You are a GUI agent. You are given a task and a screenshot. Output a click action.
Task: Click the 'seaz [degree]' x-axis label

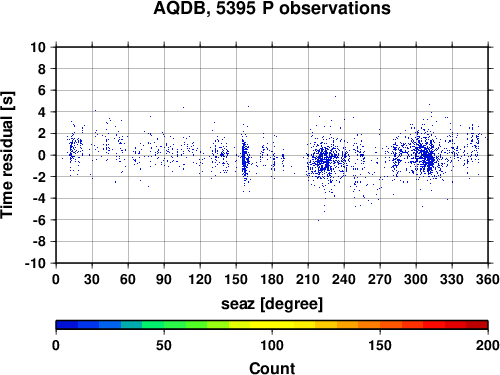pyautogui.click(x=272, y=304)
